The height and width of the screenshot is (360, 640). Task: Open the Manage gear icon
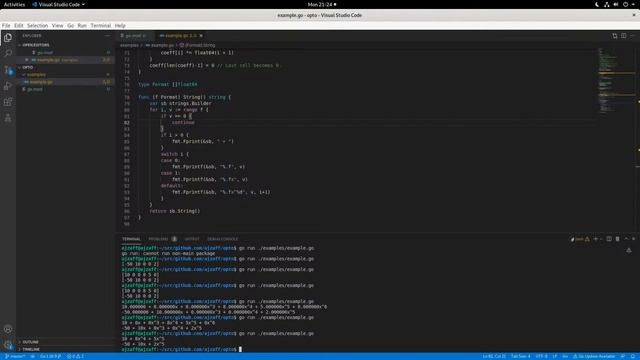pyautogui.click(x=8, y=345)
